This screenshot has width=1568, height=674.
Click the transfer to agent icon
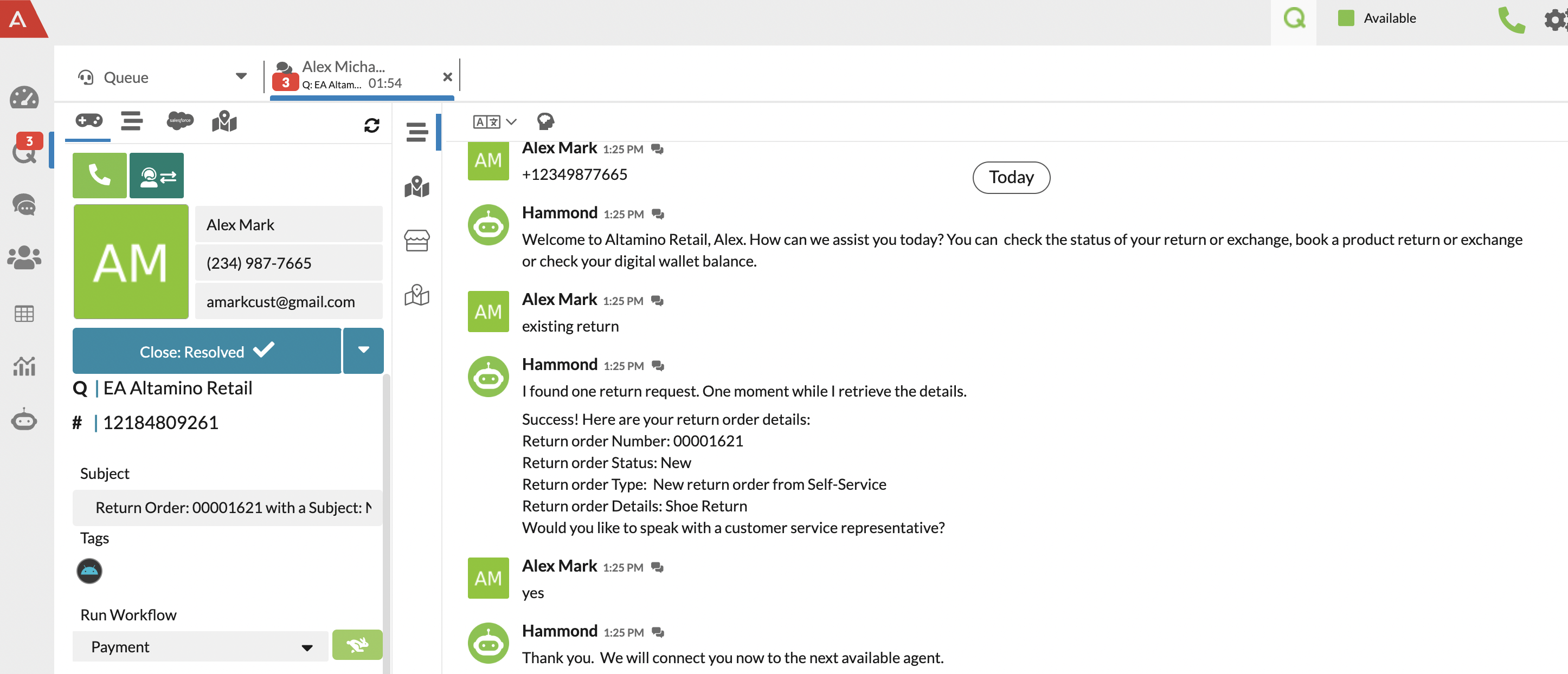pos(157,175)
